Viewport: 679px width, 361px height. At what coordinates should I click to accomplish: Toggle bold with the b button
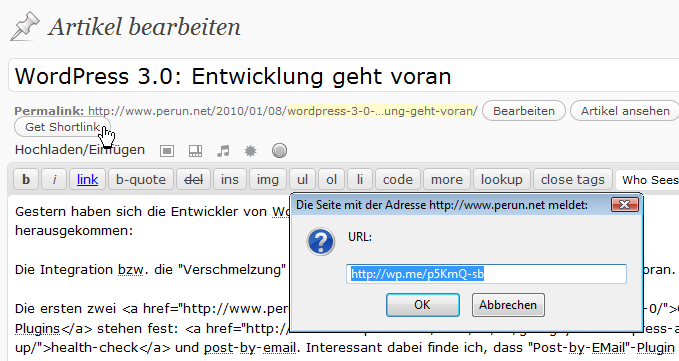point(26,179)
